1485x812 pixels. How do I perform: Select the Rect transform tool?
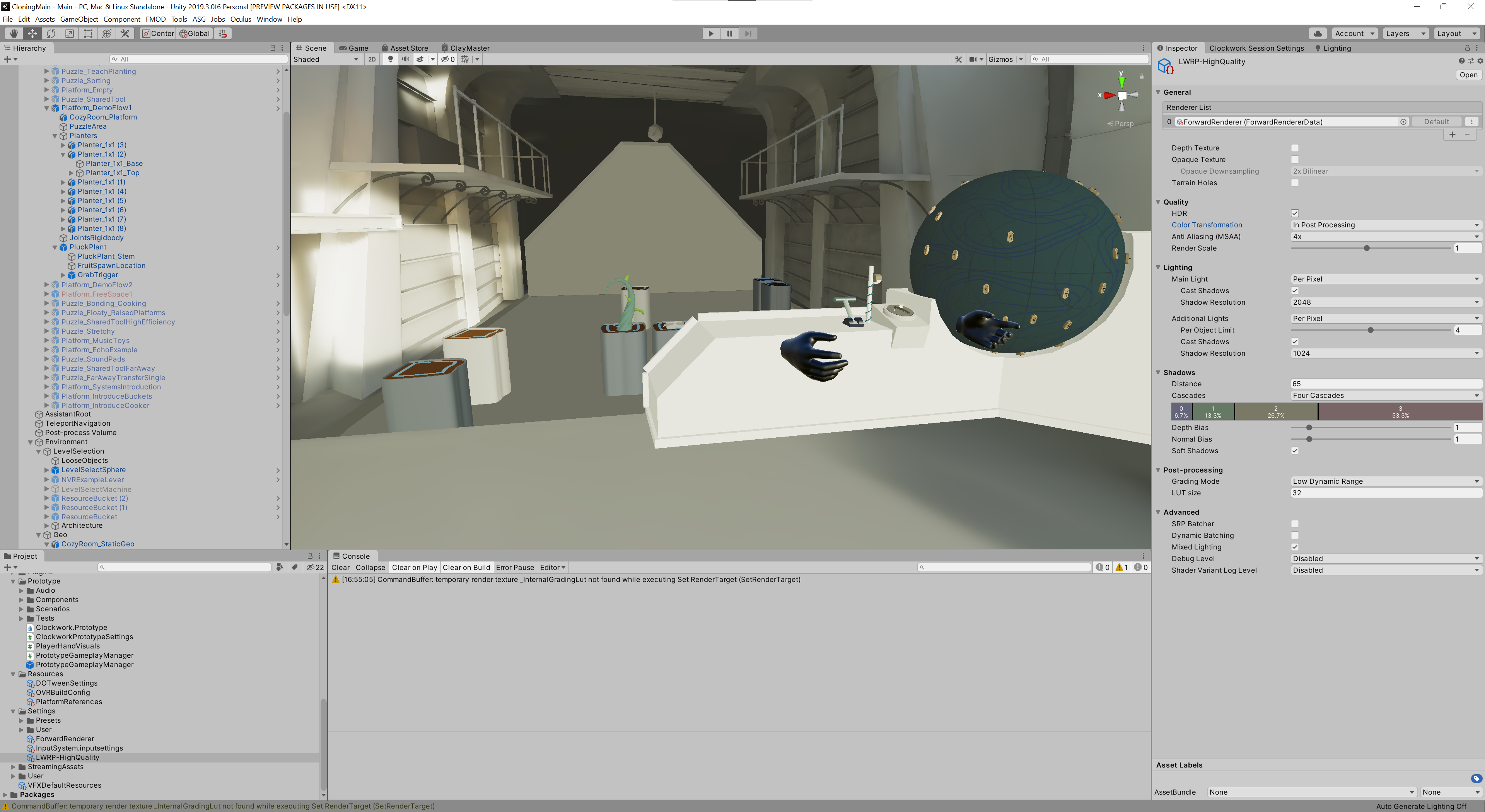click(x=88, y=33)
